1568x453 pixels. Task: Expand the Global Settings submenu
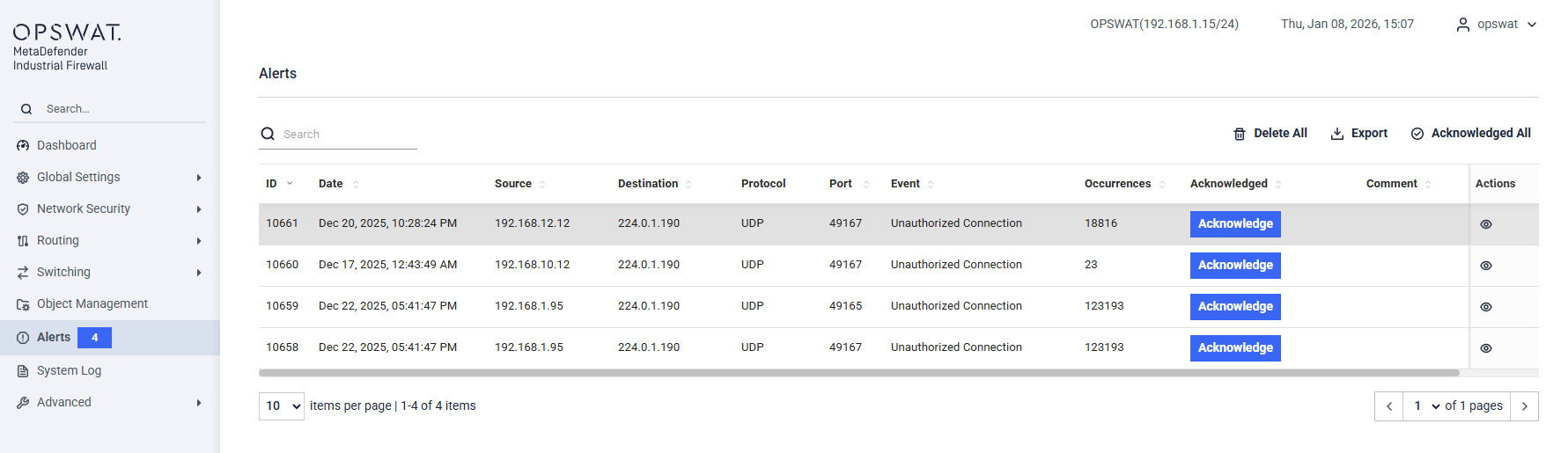point(199,178)
